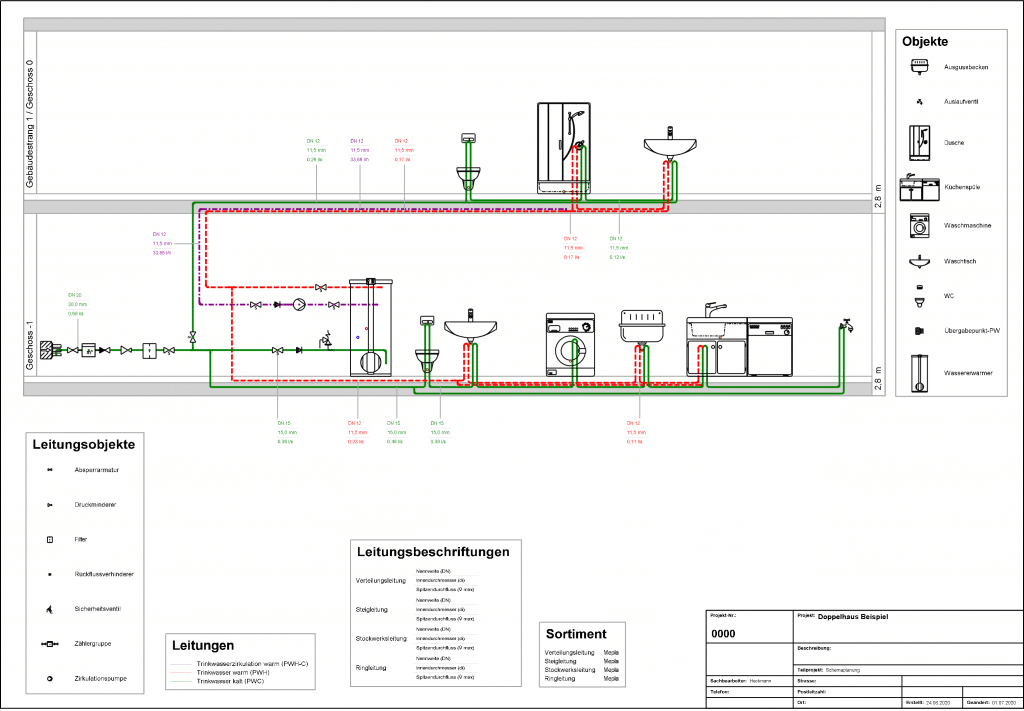Click the 'Doppelhaus Beispiel' project title
This screenshot has height=711, width=1024.
[853, 617]
